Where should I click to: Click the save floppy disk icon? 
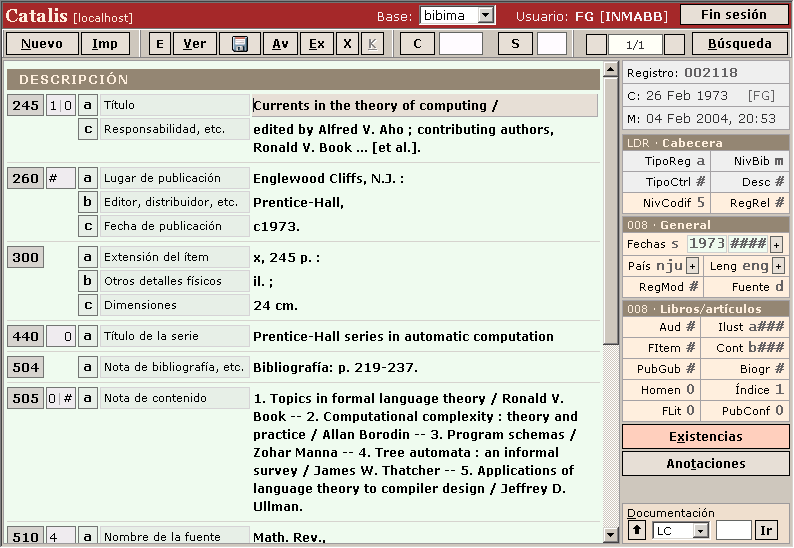[240, 44]
